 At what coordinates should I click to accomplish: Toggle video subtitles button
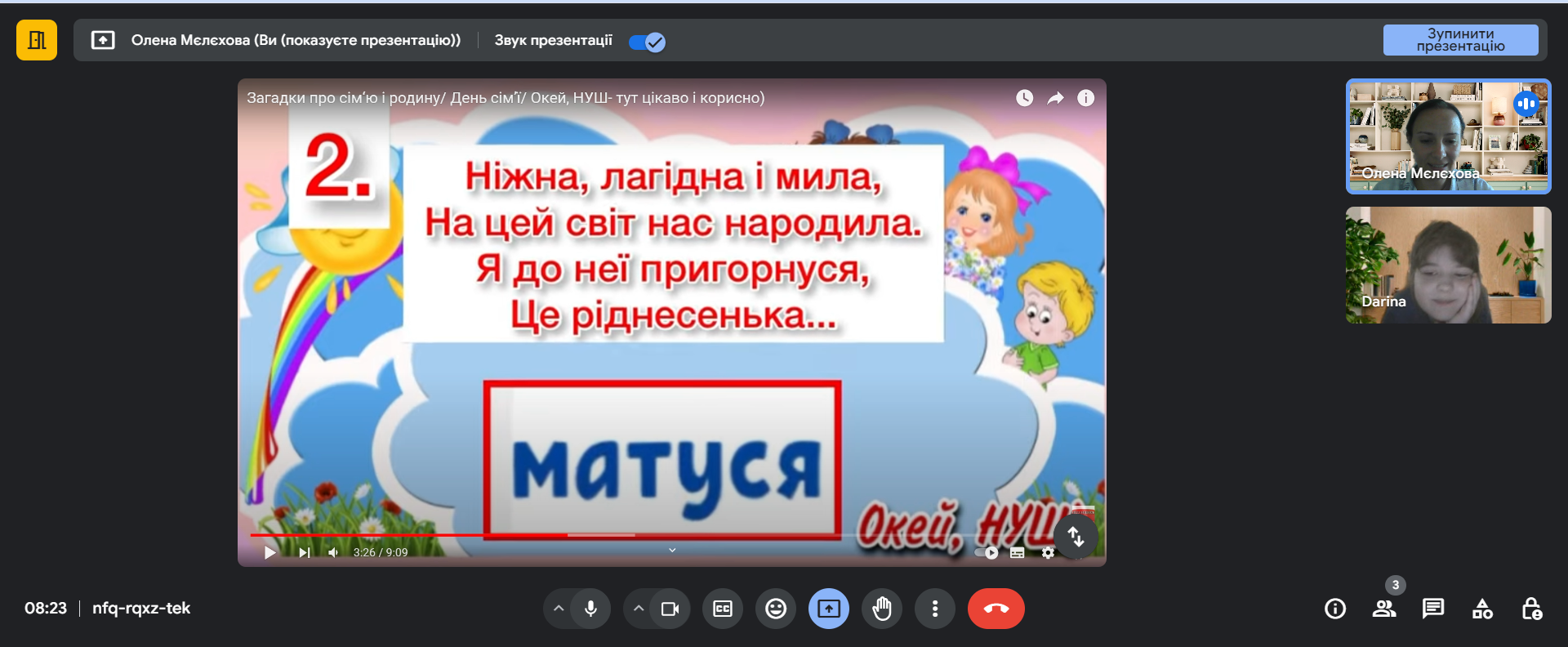click(x=1017, y=552)
